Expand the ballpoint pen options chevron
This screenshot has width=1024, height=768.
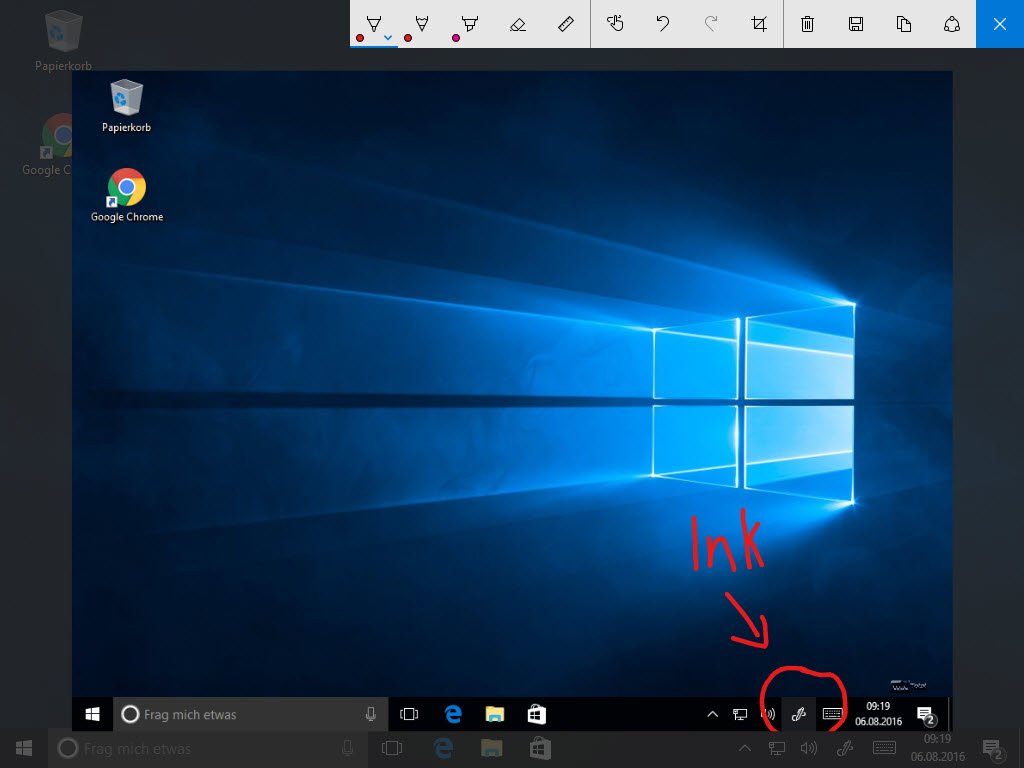pos(388,38)
